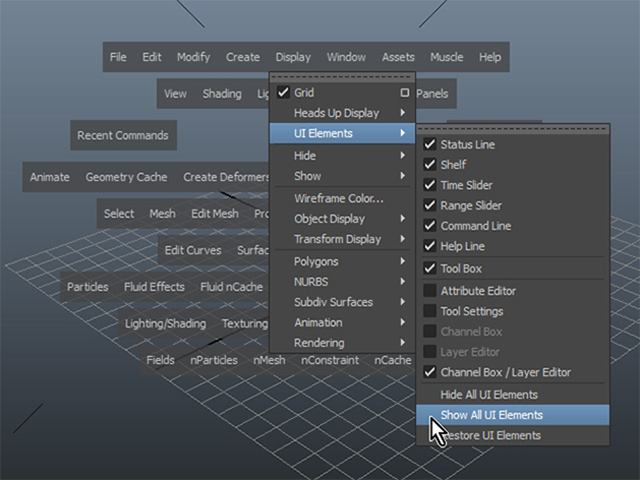The width and height of the screenshot is (640, 480).
Task: Open the Create menu
Action: (243, 57)
